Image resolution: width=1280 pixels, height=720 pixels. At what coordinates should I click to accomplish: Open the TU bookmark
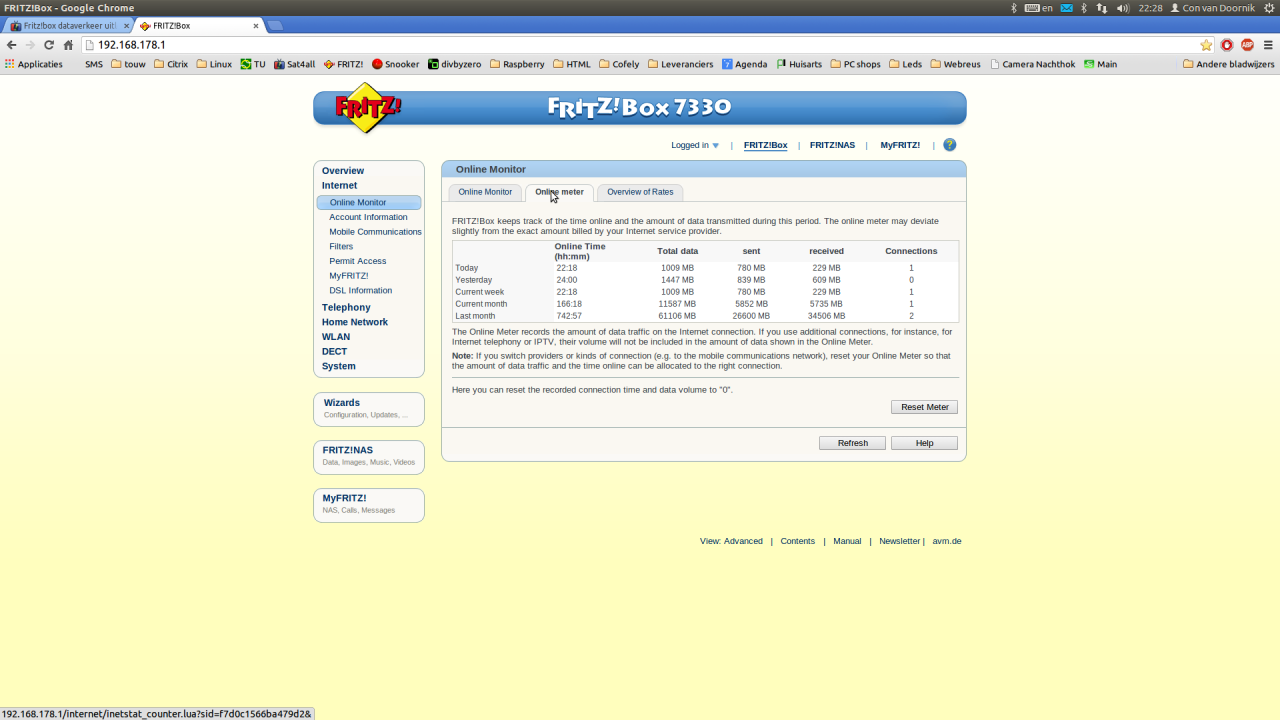pos(253,64)
